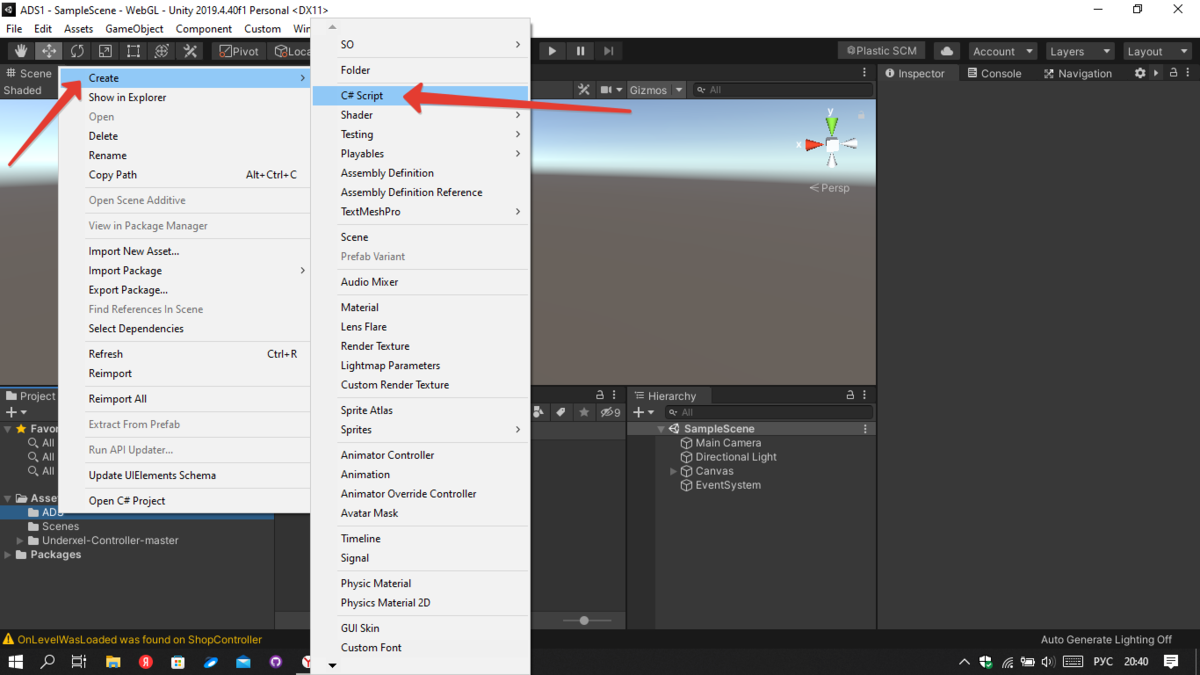
Task: Collapse SampleScene in Hierarchy
Action: [660, 429]
